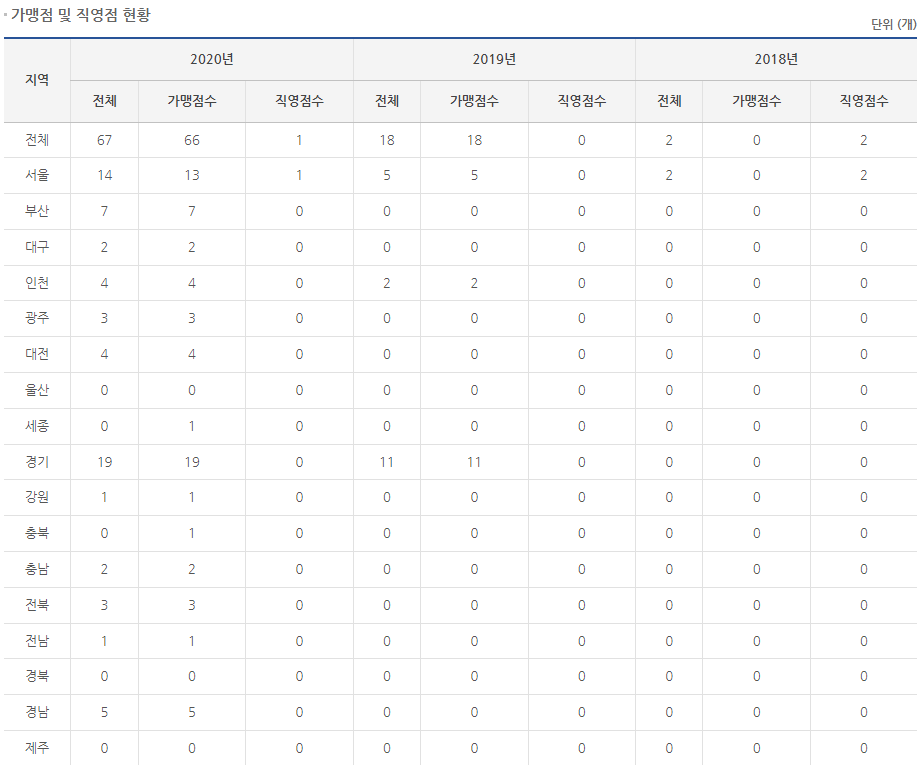Viewport: 922px width, 765px height.
Task: Select the 2018년 header cell
Action: (x=776, y=59)
